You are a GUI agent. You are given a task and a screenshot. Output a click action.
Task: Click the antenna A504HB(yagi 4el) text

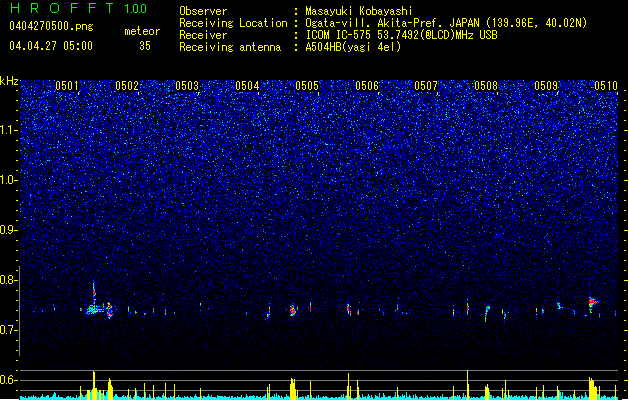point(353,47)
